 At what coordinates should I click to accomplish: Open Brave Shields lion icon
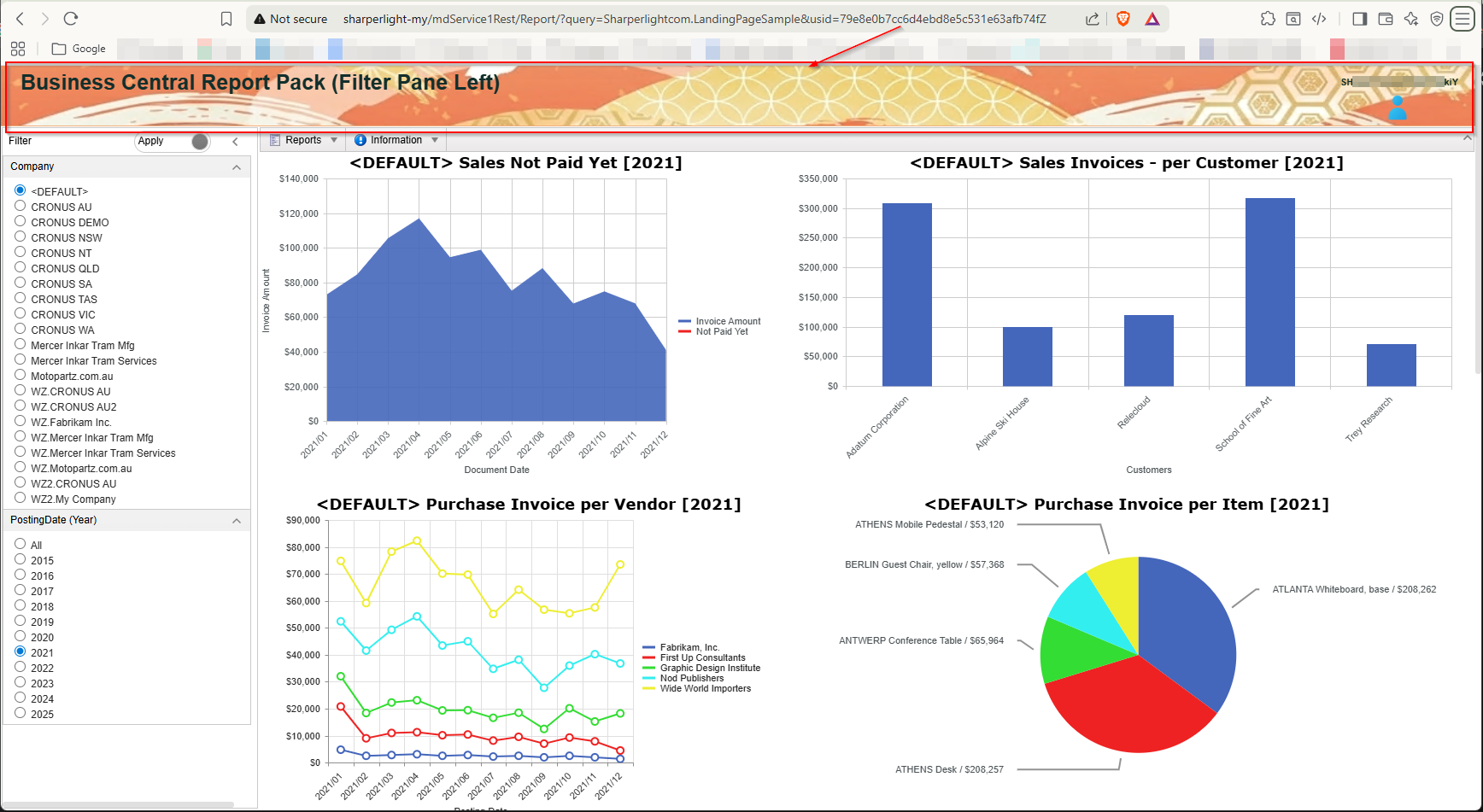[x=1123, y=19]
